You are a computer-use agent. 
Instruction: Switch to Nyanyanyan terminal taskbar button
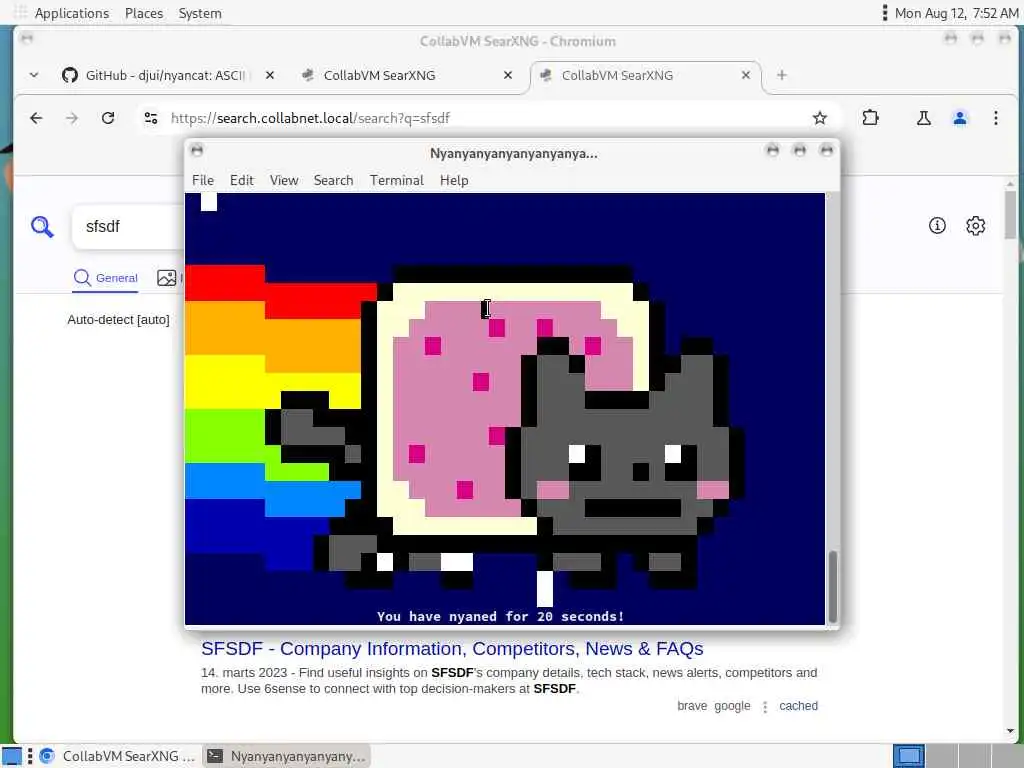tap(286, 756)
